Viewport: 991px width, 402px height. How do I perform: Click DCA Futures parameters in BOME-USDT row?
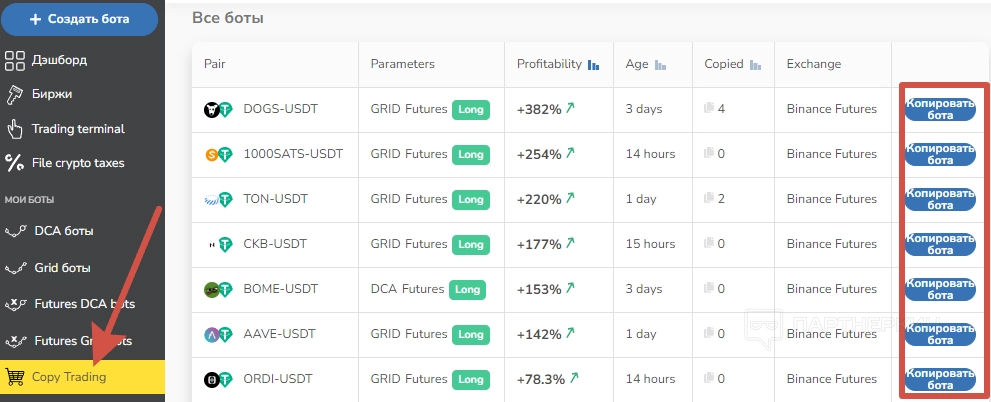click(408, 289)
